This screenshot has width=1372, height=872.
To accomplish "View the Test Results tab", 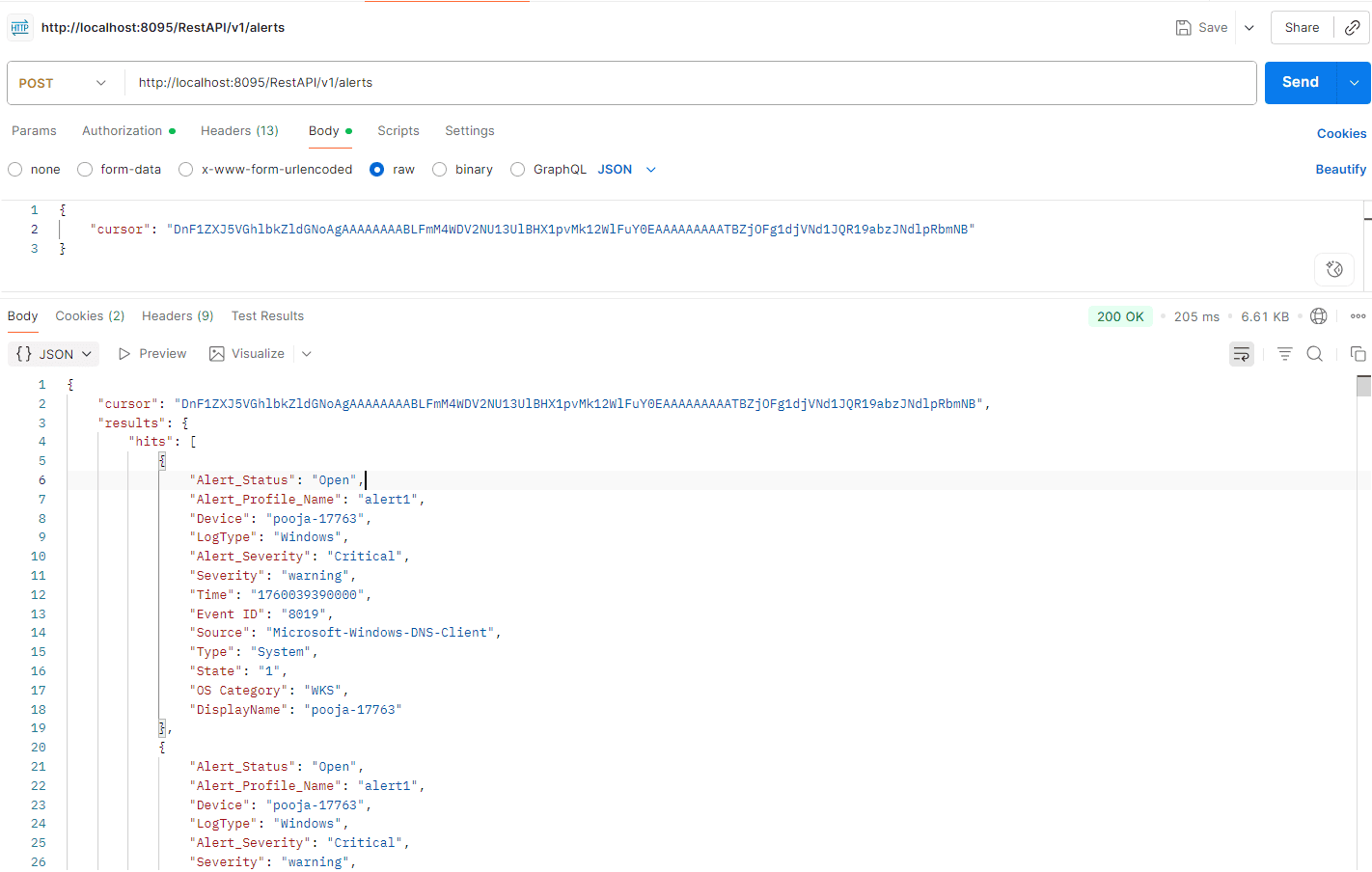I will [x=267, y=315].
